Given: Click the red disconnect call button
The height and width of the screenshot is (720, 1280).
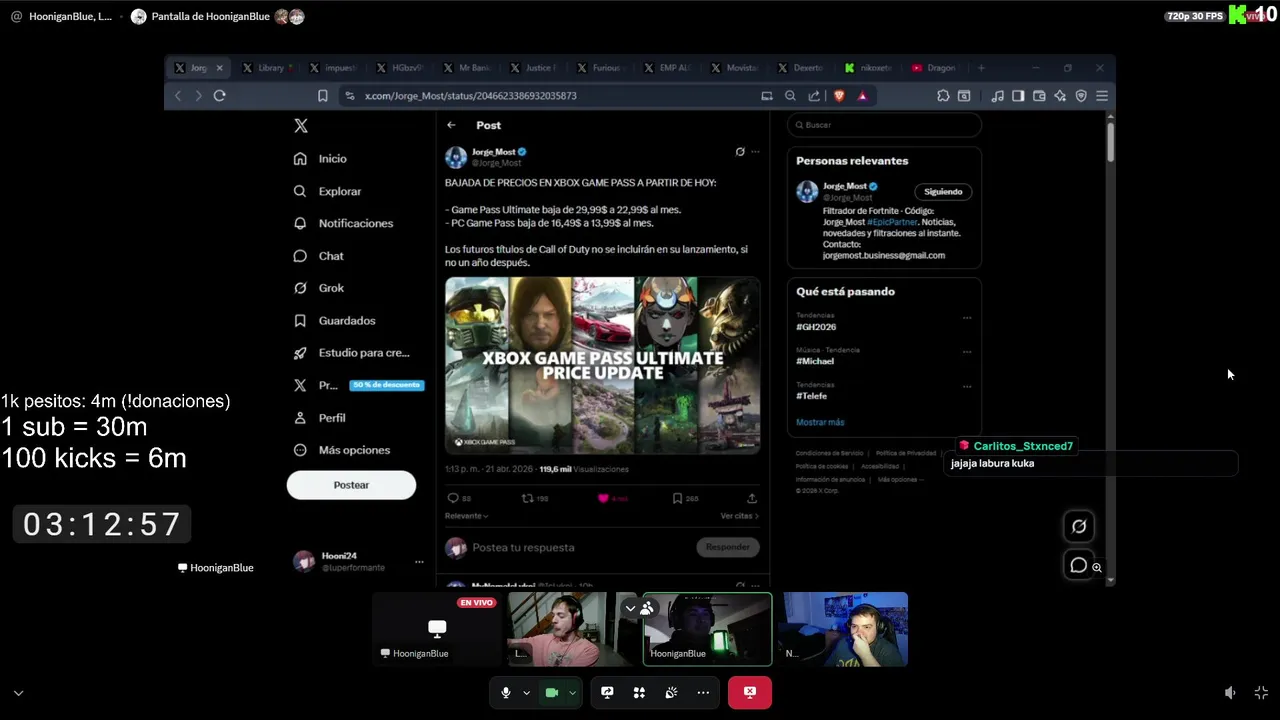Looking at the screenshot, I should 749,692.
